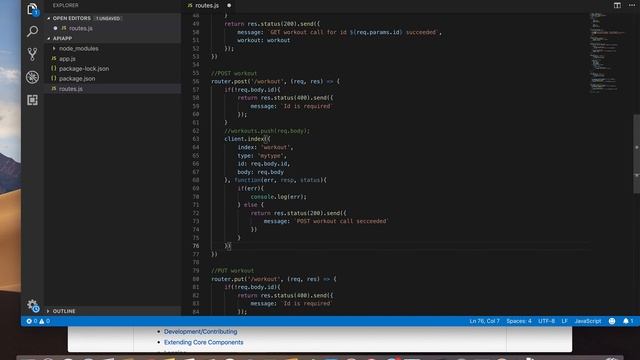640x360 pixels.
Task: Open the Extensions view icon
Action: (x=32, y=100)
